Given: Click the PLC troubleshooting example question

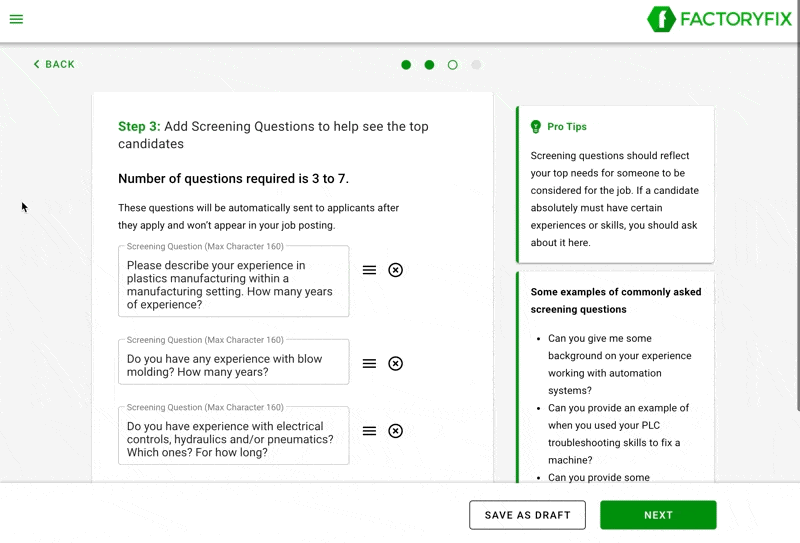Looking at the screenshot, I should point(618,434).
